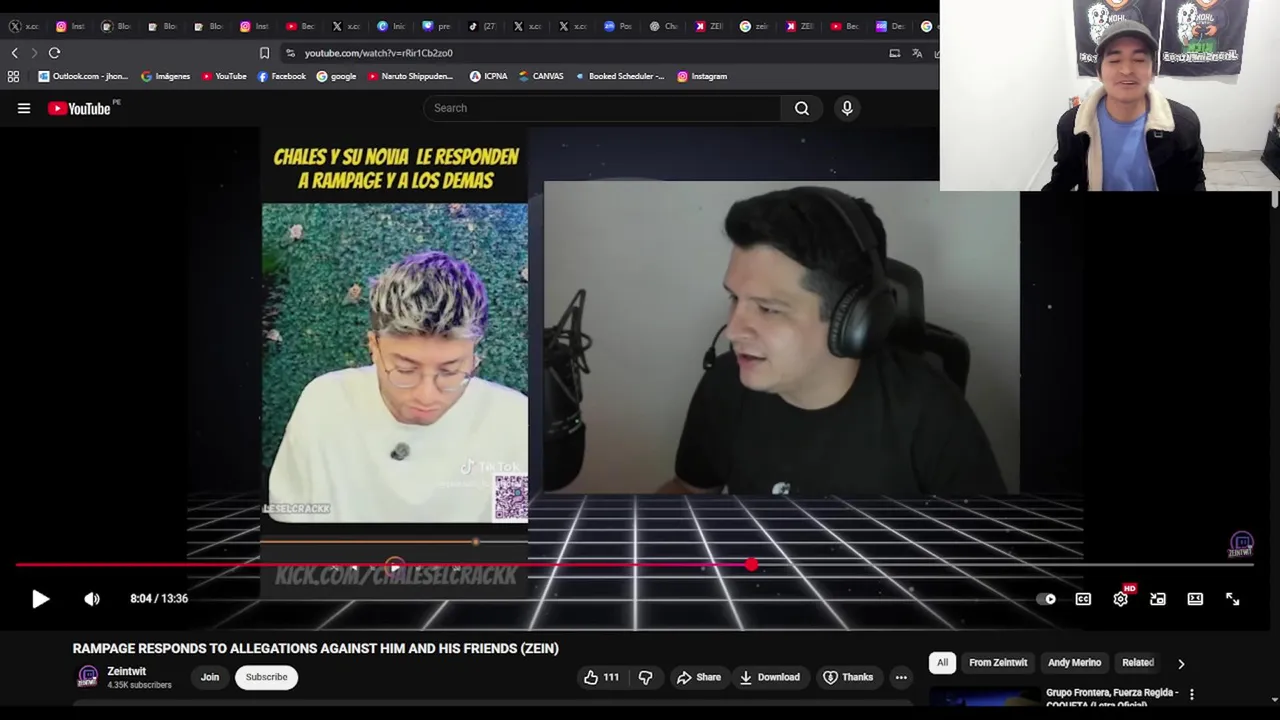
Task: Open the Booked Scheduler bookmark
Action: coord(619,76)
